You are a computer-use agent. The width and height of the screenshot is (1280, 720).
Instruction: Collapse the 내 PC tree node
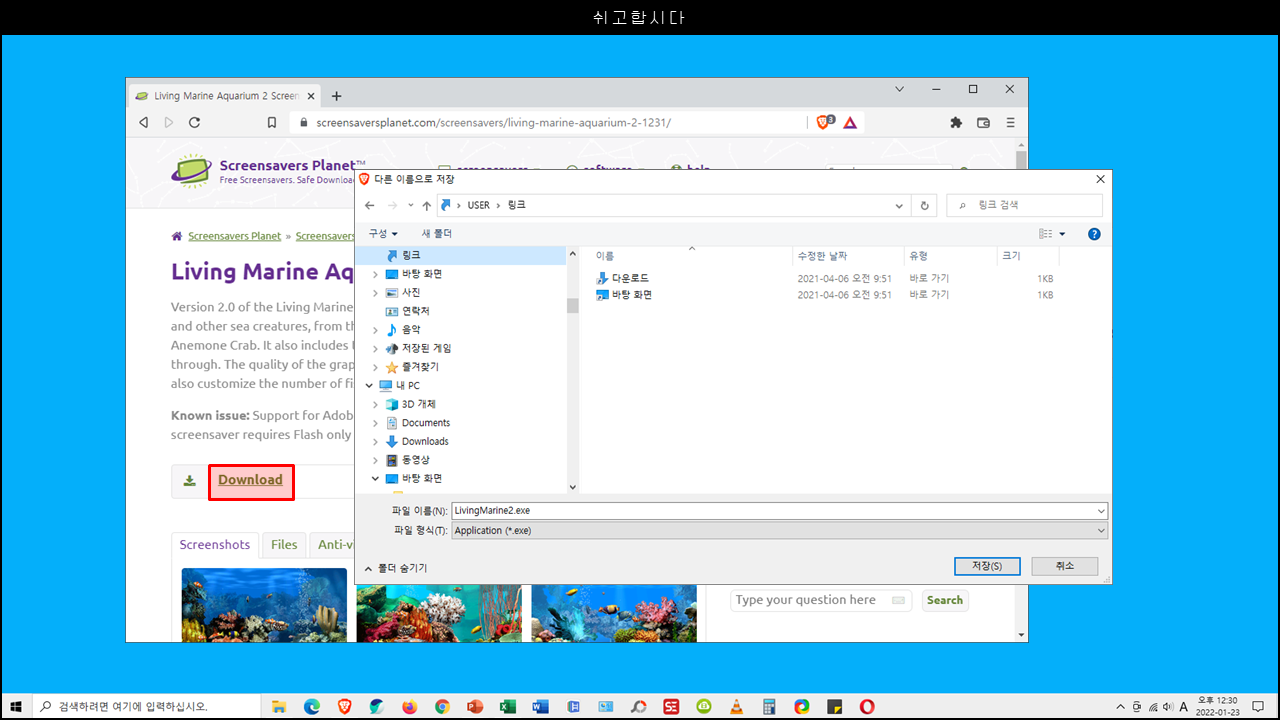point(369,385)
